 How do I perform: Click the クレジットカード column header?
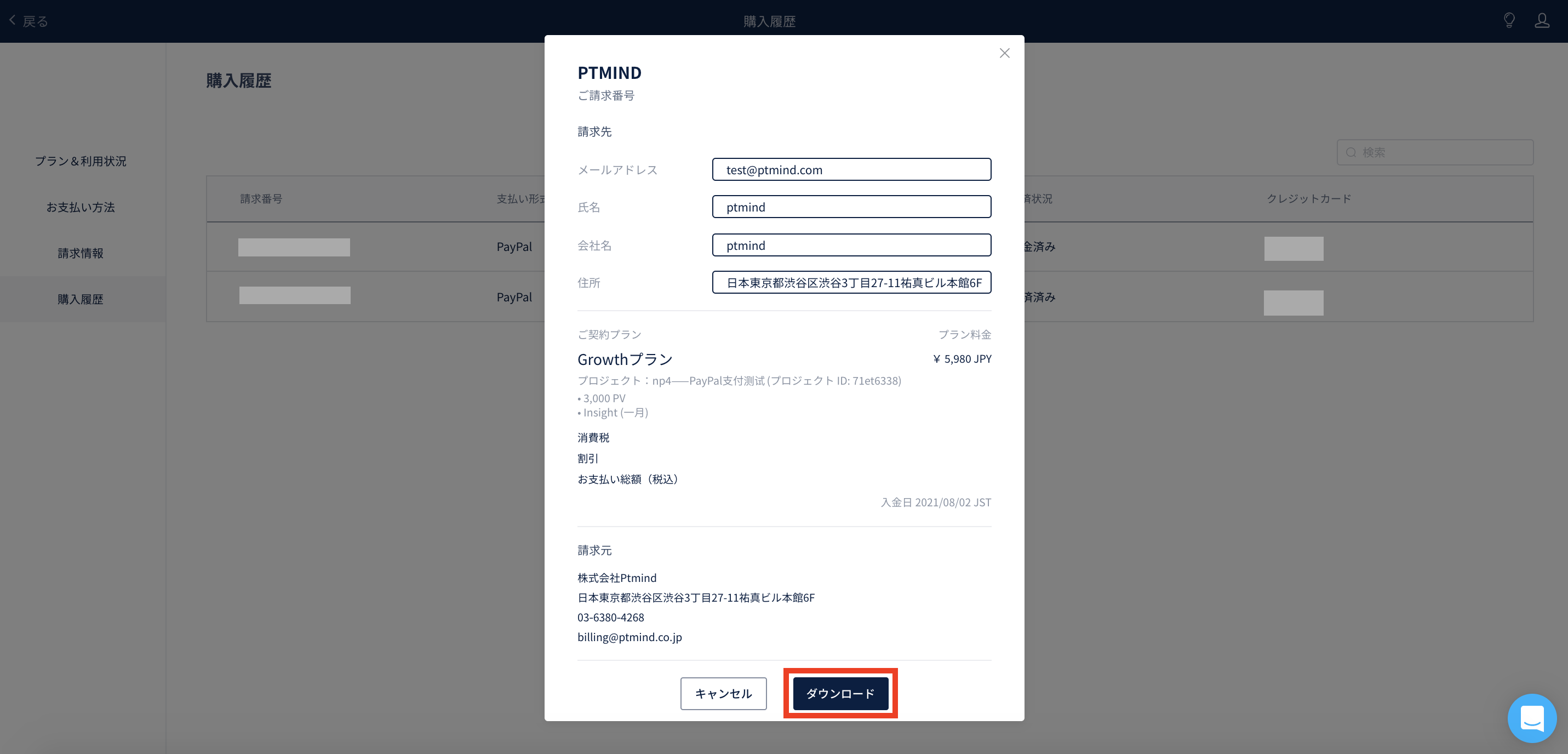coord(1309,198)
